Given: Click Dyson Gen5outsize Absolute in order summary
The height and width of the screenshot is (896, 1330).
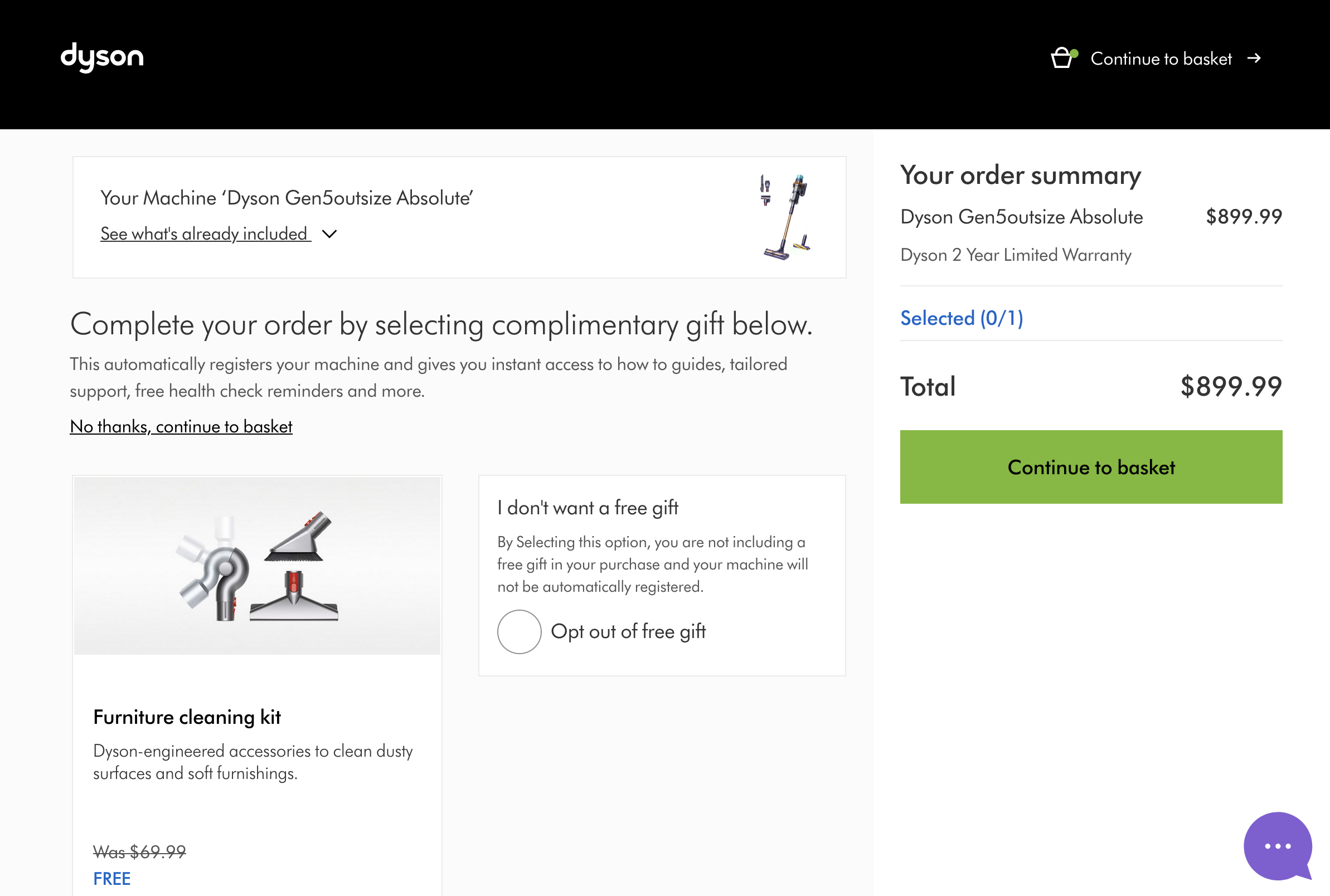Looking at the screenshot, I should (1021, 217).
